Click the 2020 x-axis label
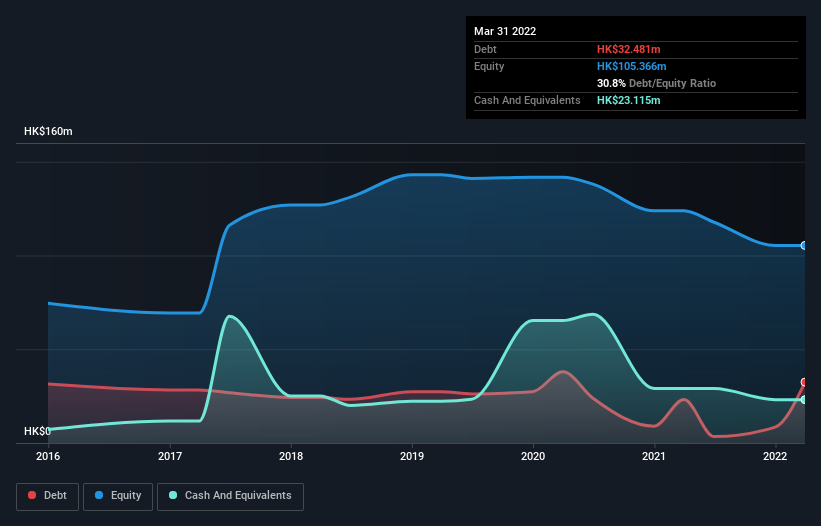 tap(533, 456)
